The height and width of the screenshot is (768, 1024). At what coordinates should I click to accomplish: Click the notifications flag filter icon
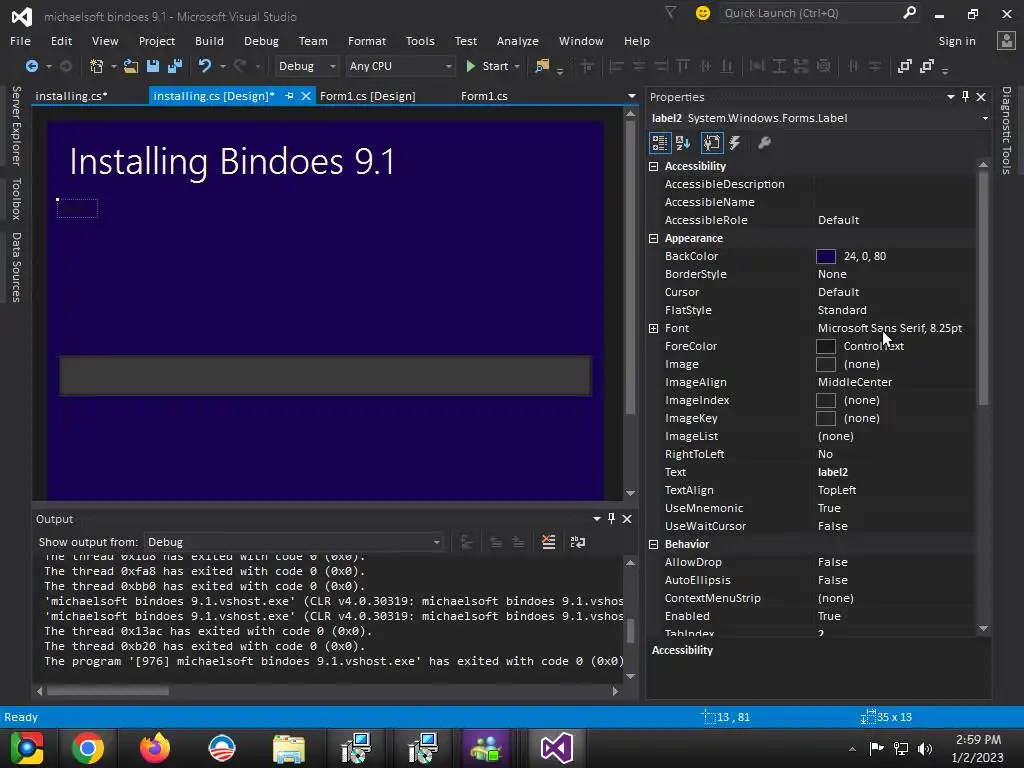tap(671, 12)
